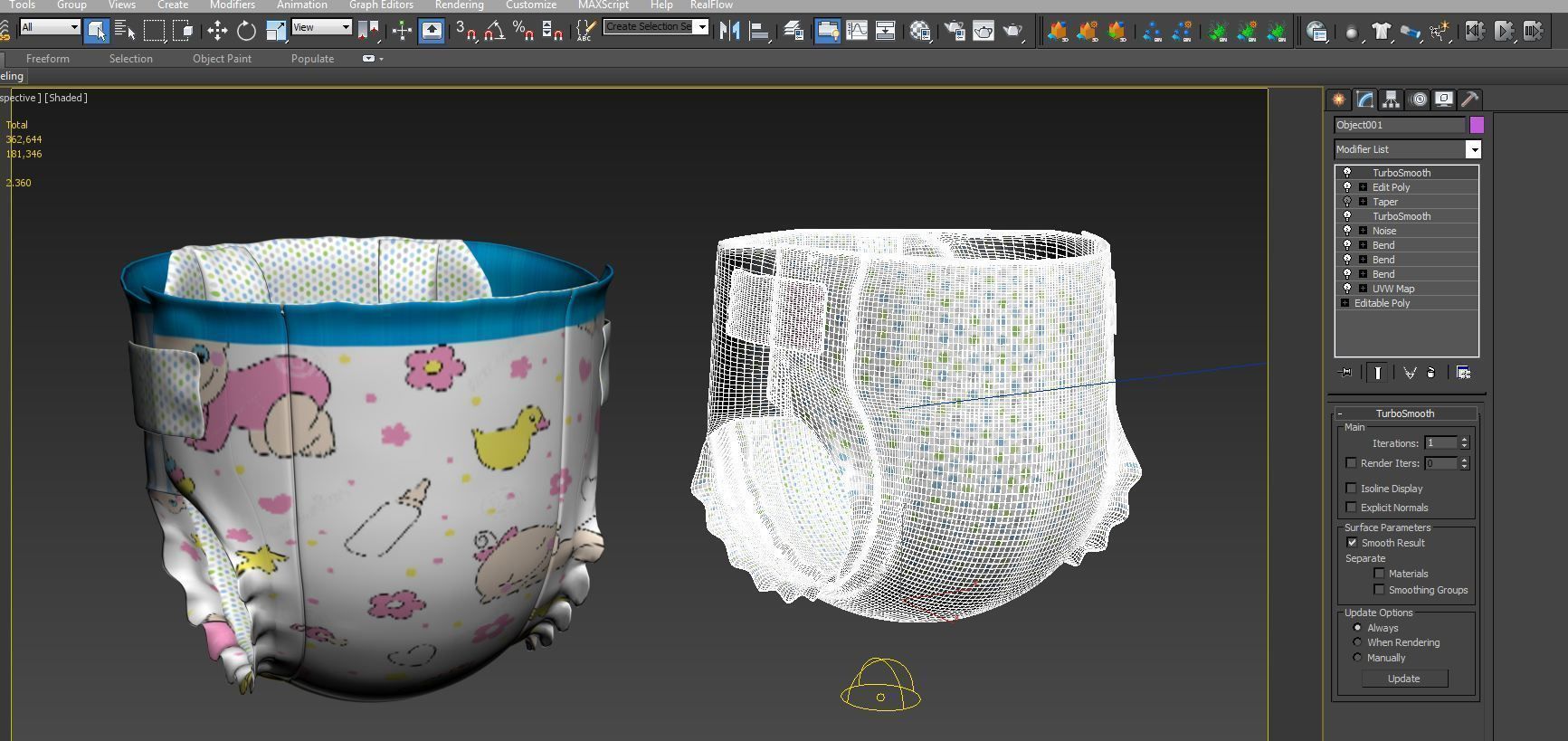Switch to Freeform ribbon tab
Image resolution: width=1568 pixels, height=741 pixels.
coord(48,59)
